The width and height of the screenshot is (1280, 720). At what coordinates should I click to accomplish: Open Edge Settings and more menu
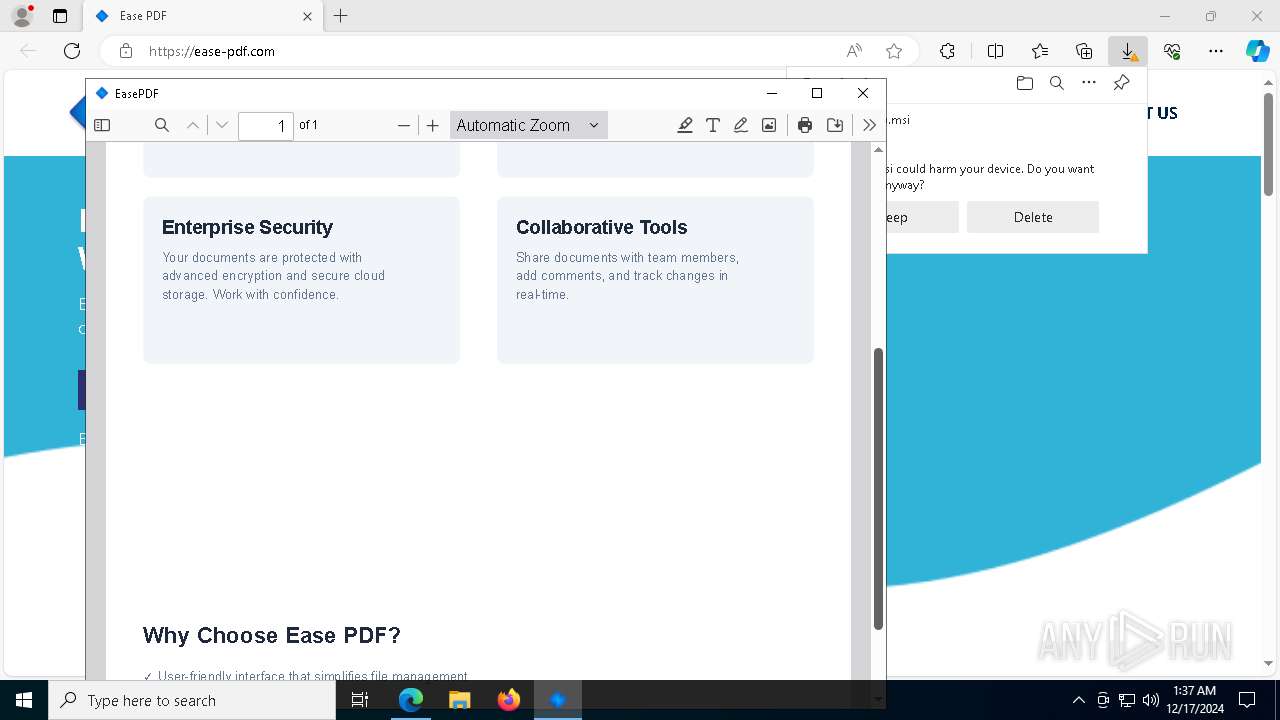coord(1216,51)
